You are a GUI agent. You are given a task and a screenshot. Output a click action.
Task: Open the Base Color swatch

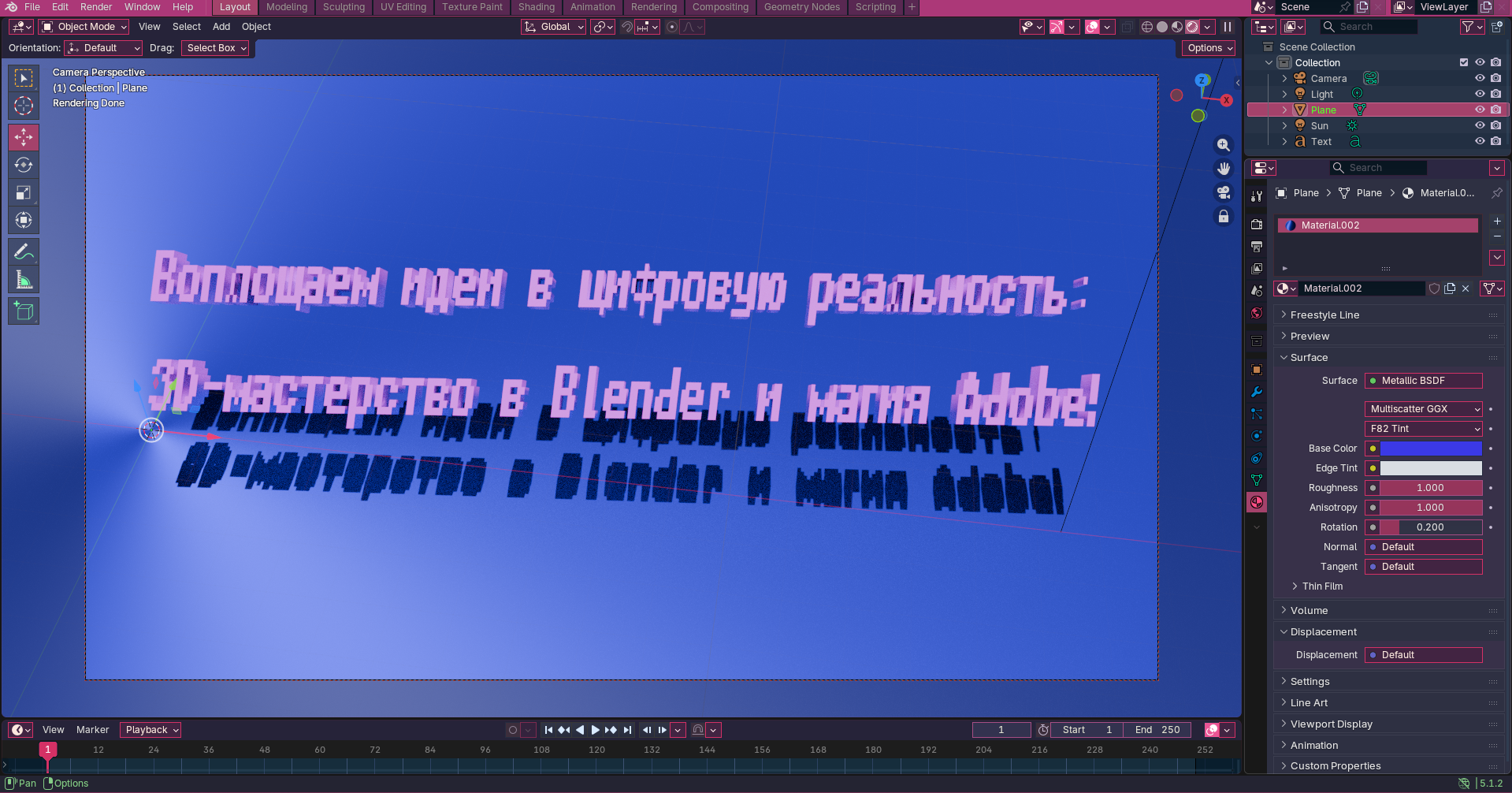pyautogui.click(x=1431, y=449)
